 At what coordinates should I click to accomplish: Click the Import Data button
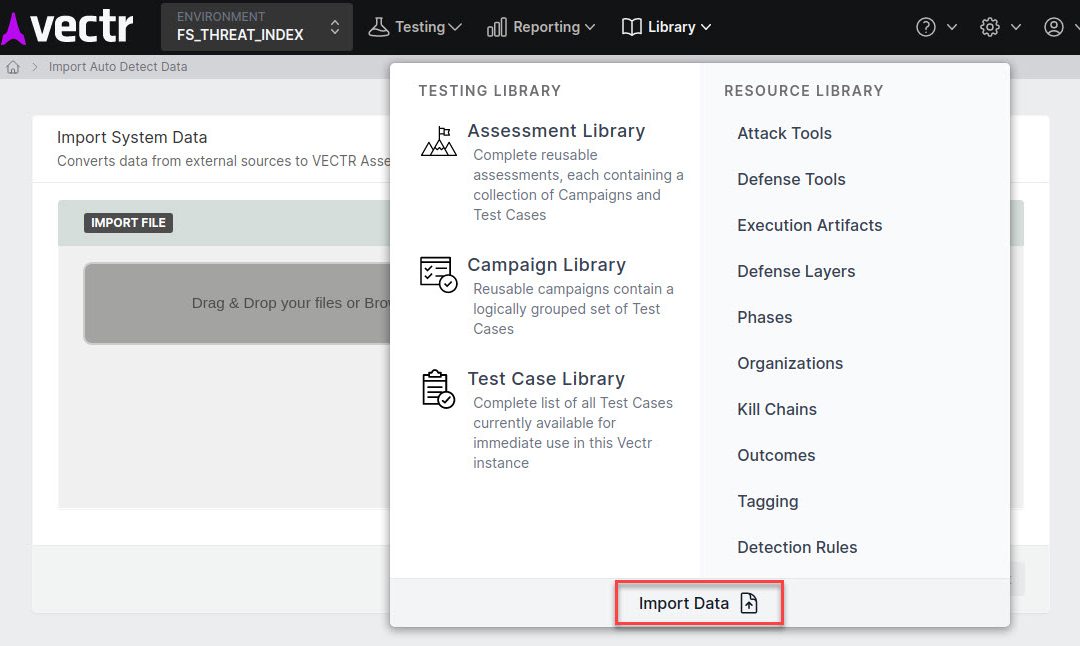coord(699,603)
